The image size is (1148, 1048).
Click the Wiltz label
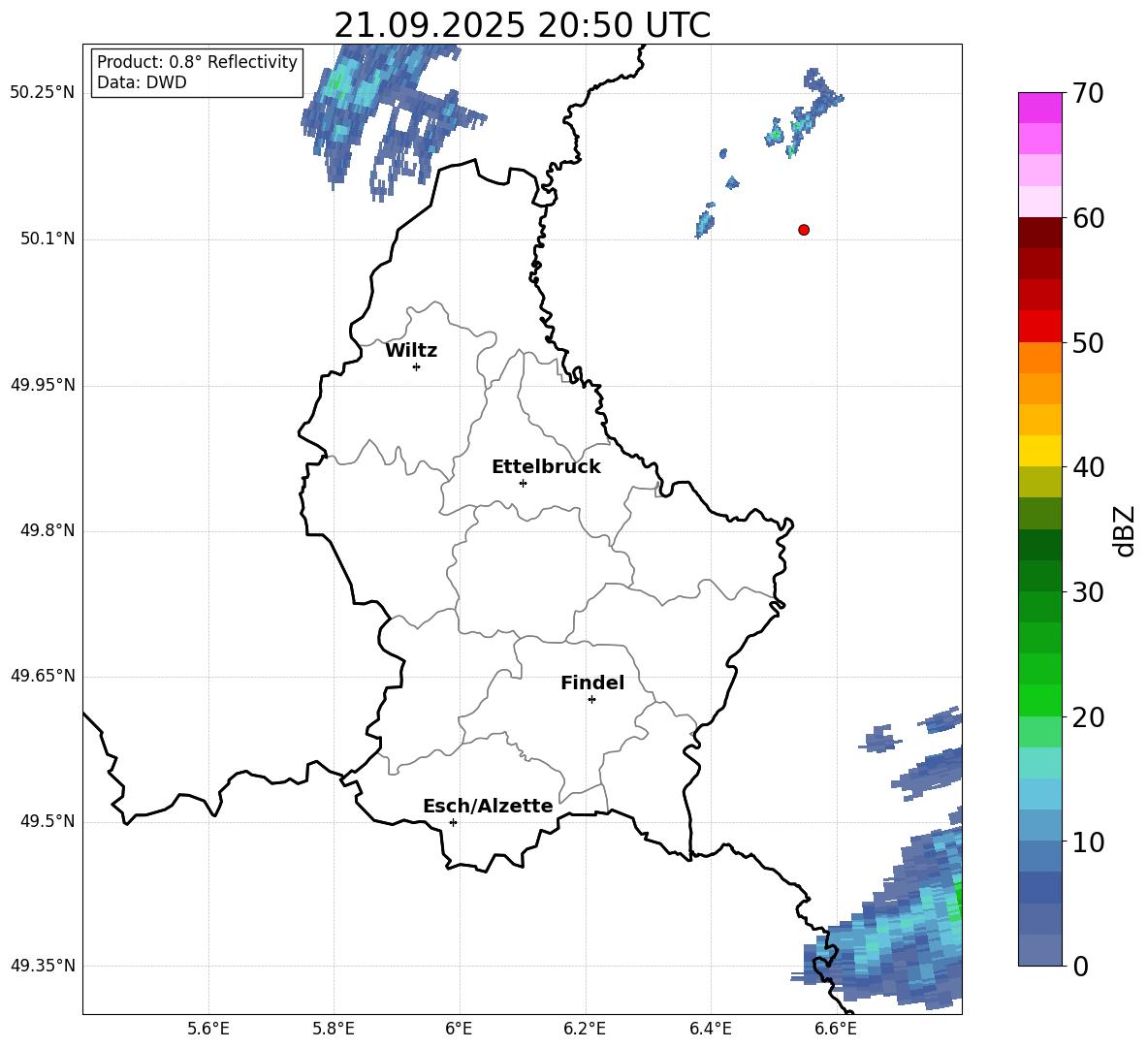(x=411, y=351)
